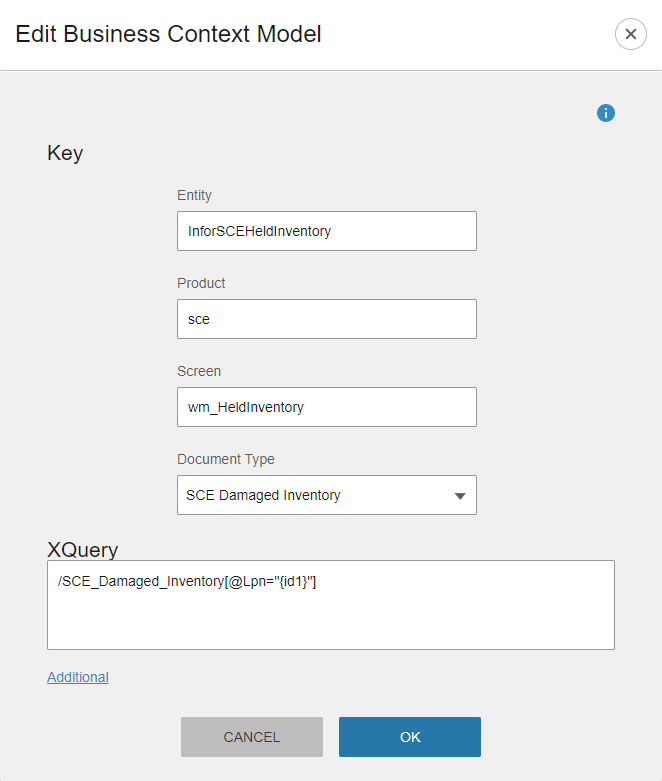The height and width of the screenshot is (781, 662).
Task: Click into the Product field containing sce
Action: coord(326,319)
